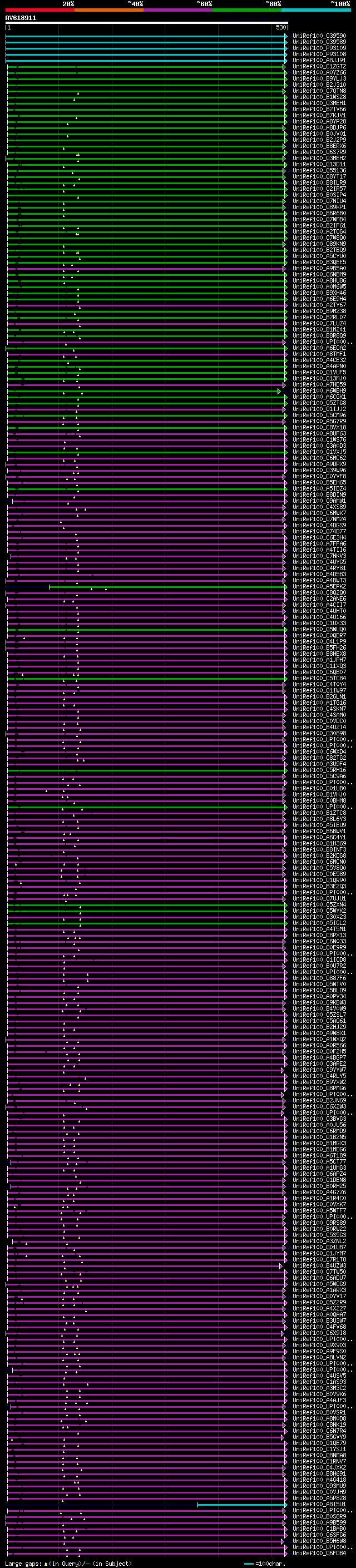Click the UniRef100_Q1H369 label

pos(319,844)
